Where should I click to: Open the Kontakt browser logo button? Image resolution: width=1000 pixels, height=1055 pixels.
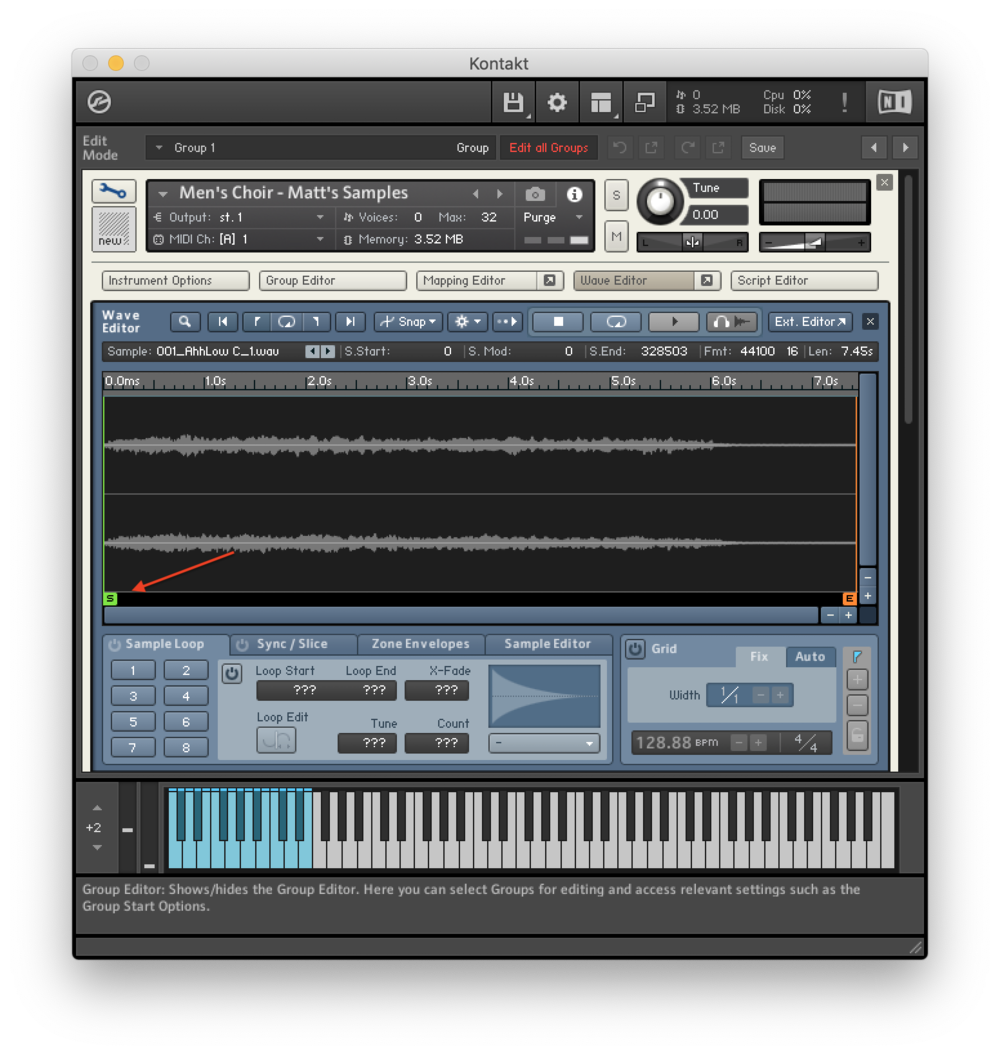pyautogui.click(x=100, y=102)
